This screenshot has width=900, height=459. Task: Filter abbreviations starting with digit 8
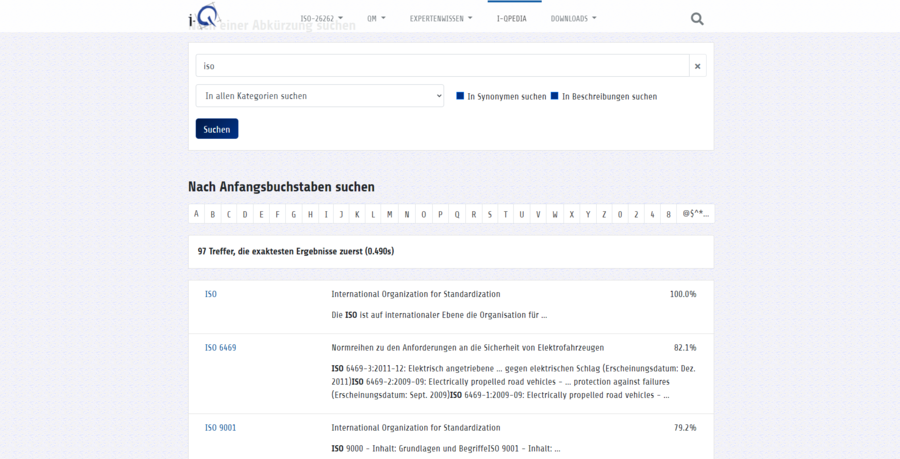tap(668, 214)
